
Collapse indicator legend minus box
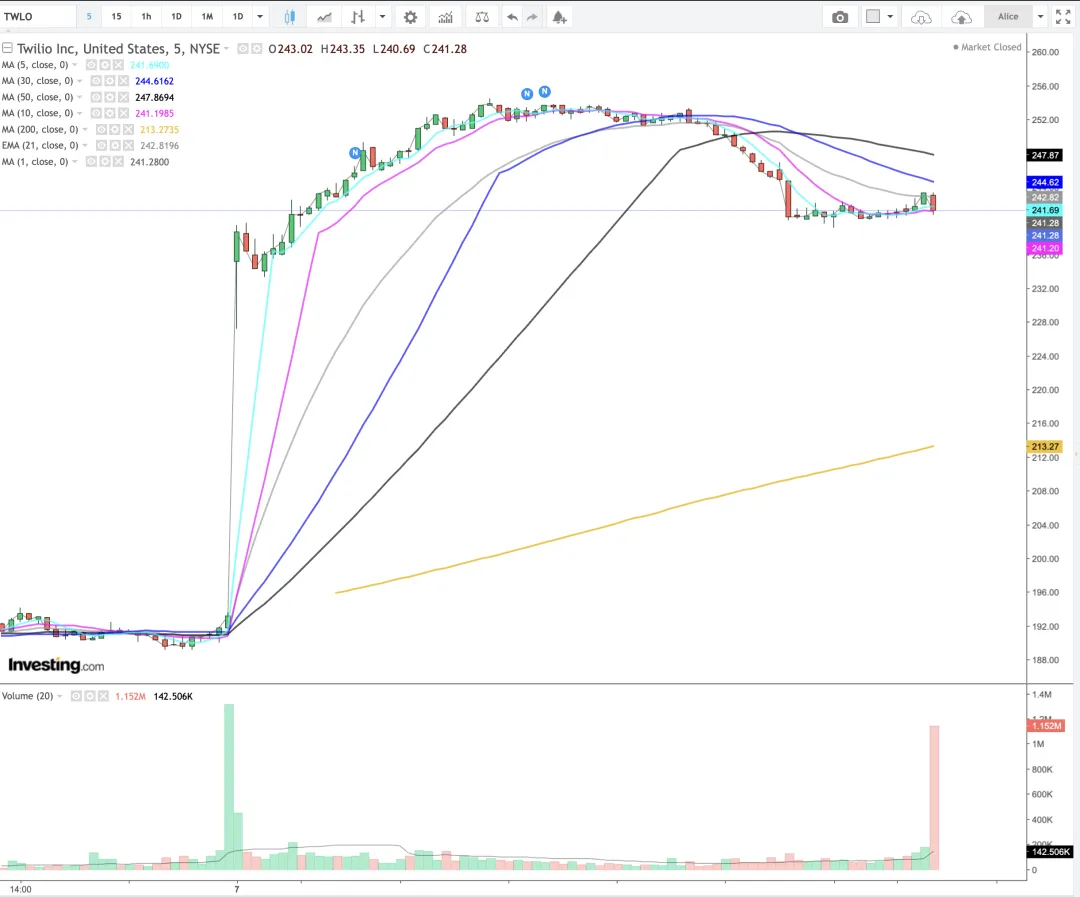click(7, 48)
